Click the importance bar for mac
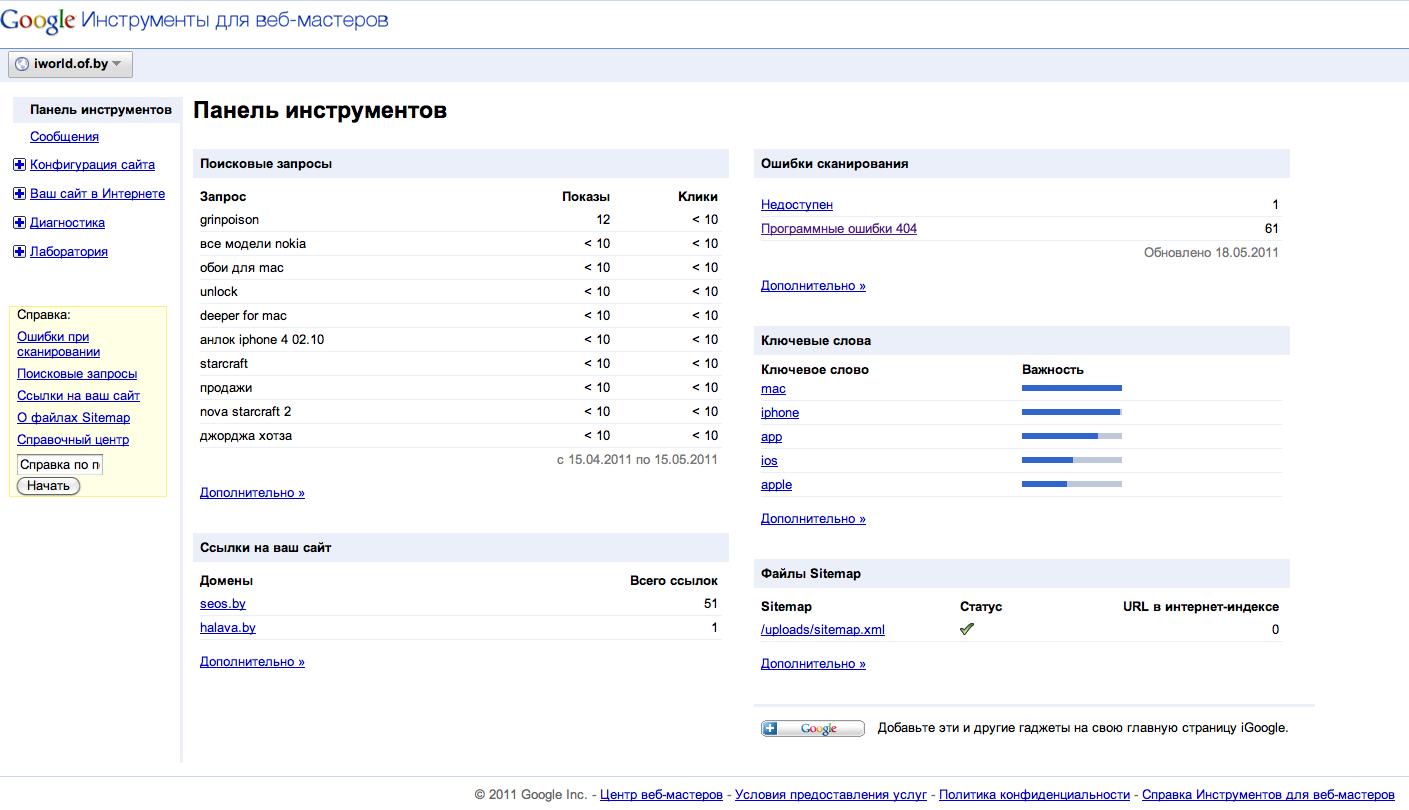Screen dimensions: 1409x810 pos(1072,388)
